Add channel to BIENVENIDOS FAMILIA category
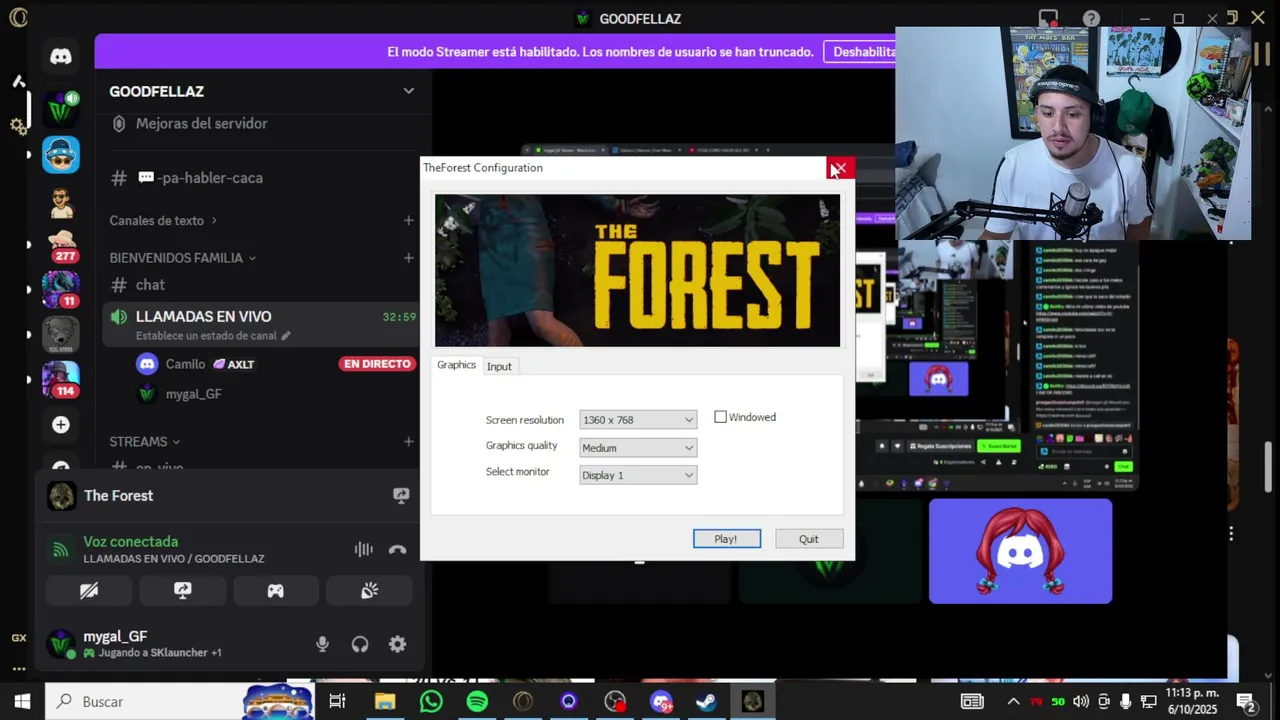 coord(408,257)
